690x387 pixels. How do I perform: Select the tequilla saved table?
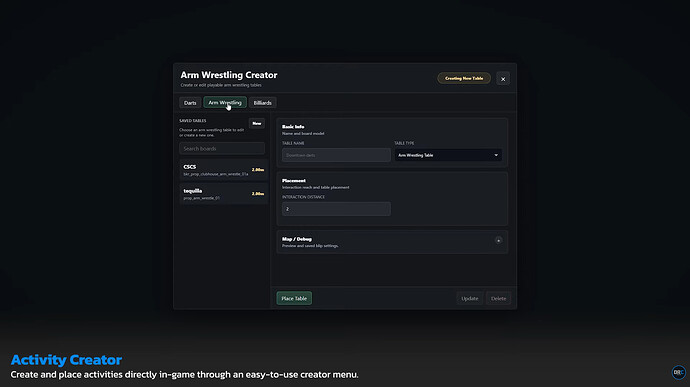[223, 194]
